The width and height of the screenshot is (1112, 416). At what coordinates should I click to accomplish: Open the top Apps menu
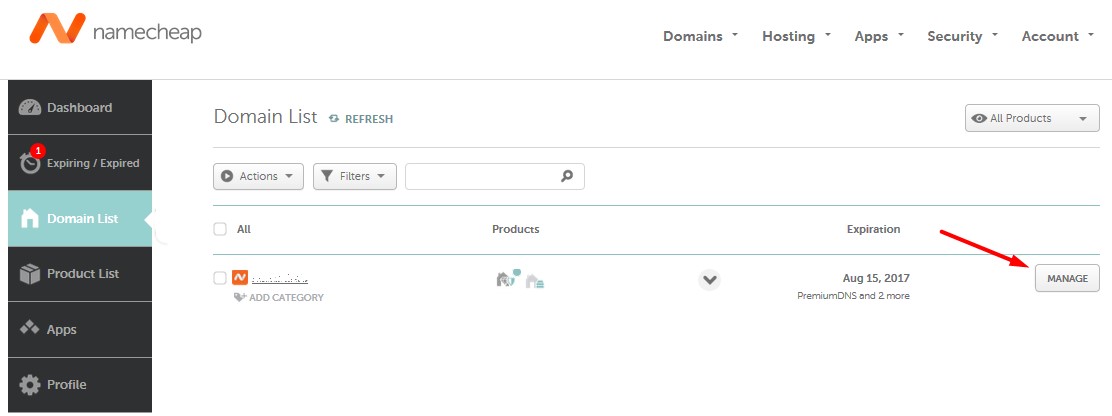(879, 36)
